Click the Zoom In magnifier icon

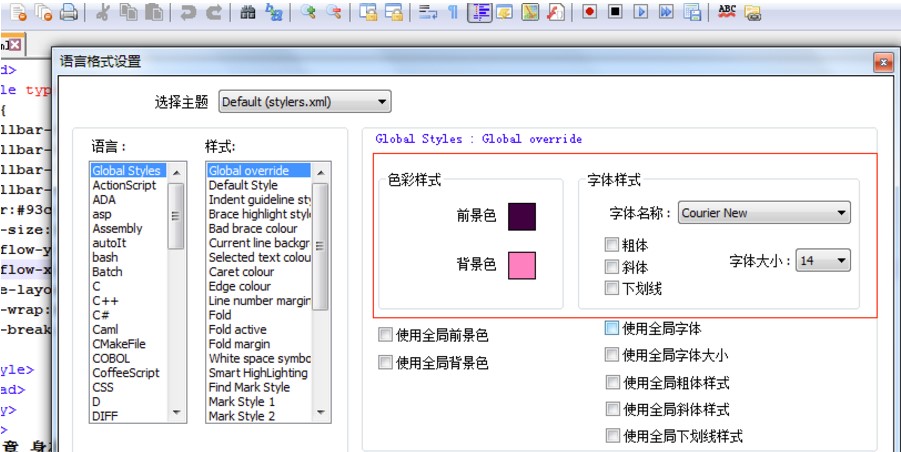[308, 12]
